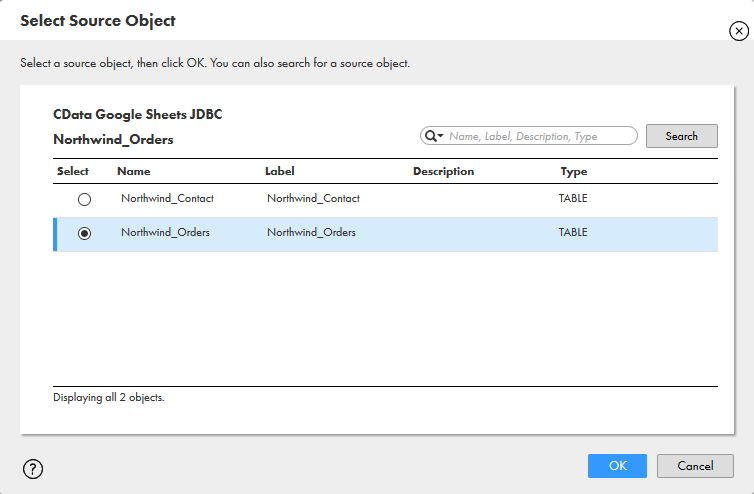Click Northwind_Contact in the Name column
Viewport: 754px width, 494px height.
tap(167, 198)
